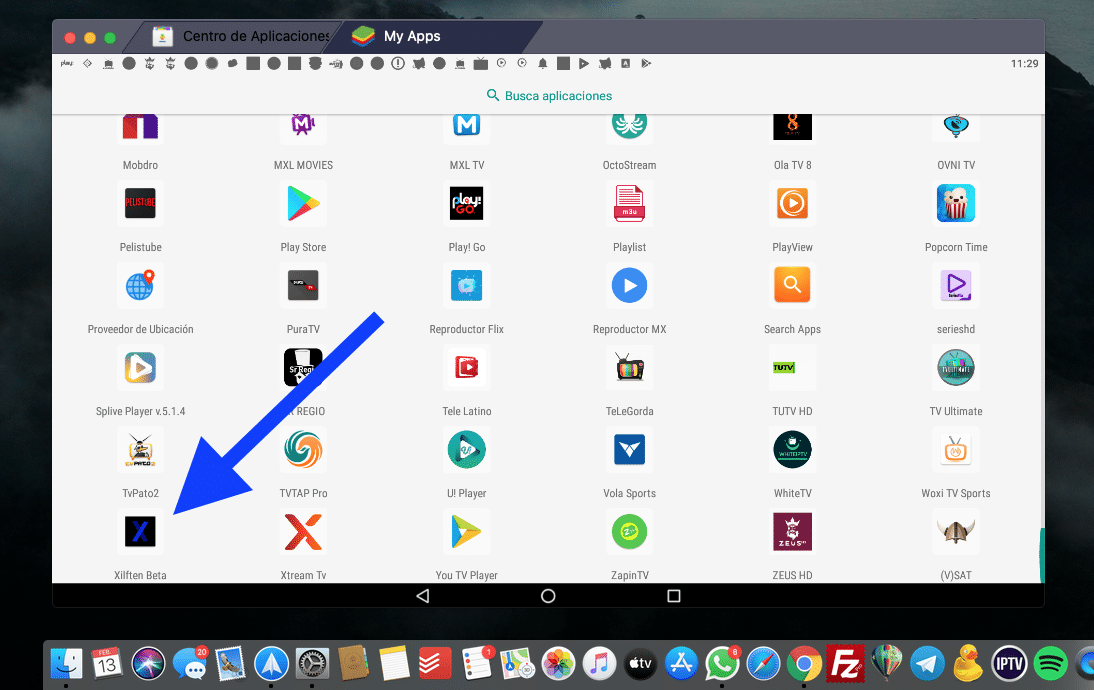Open TVTAP Pro
Viewport: 1094px width, 690px height.
(303, 450)
